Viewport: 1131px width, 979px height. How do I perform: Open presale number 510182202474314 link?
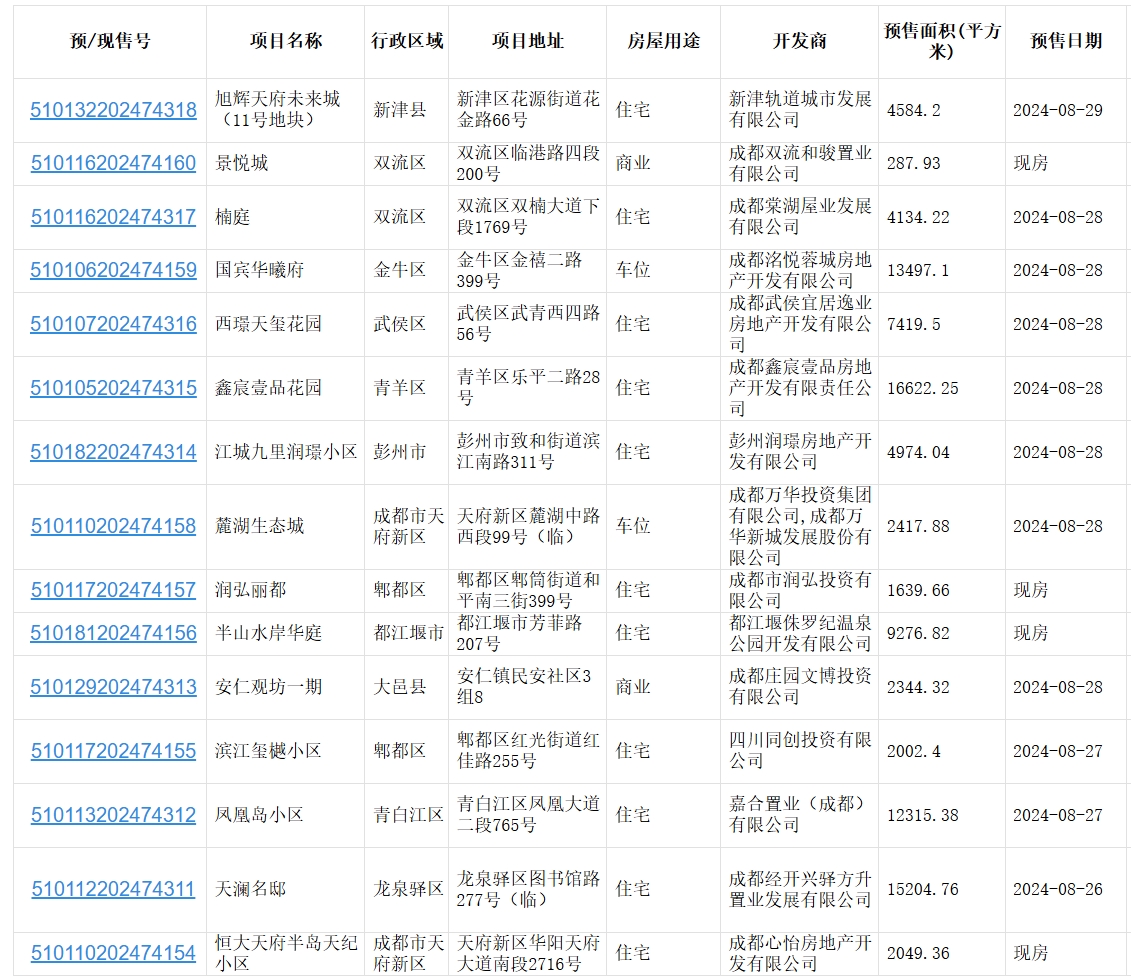[113, 452]
